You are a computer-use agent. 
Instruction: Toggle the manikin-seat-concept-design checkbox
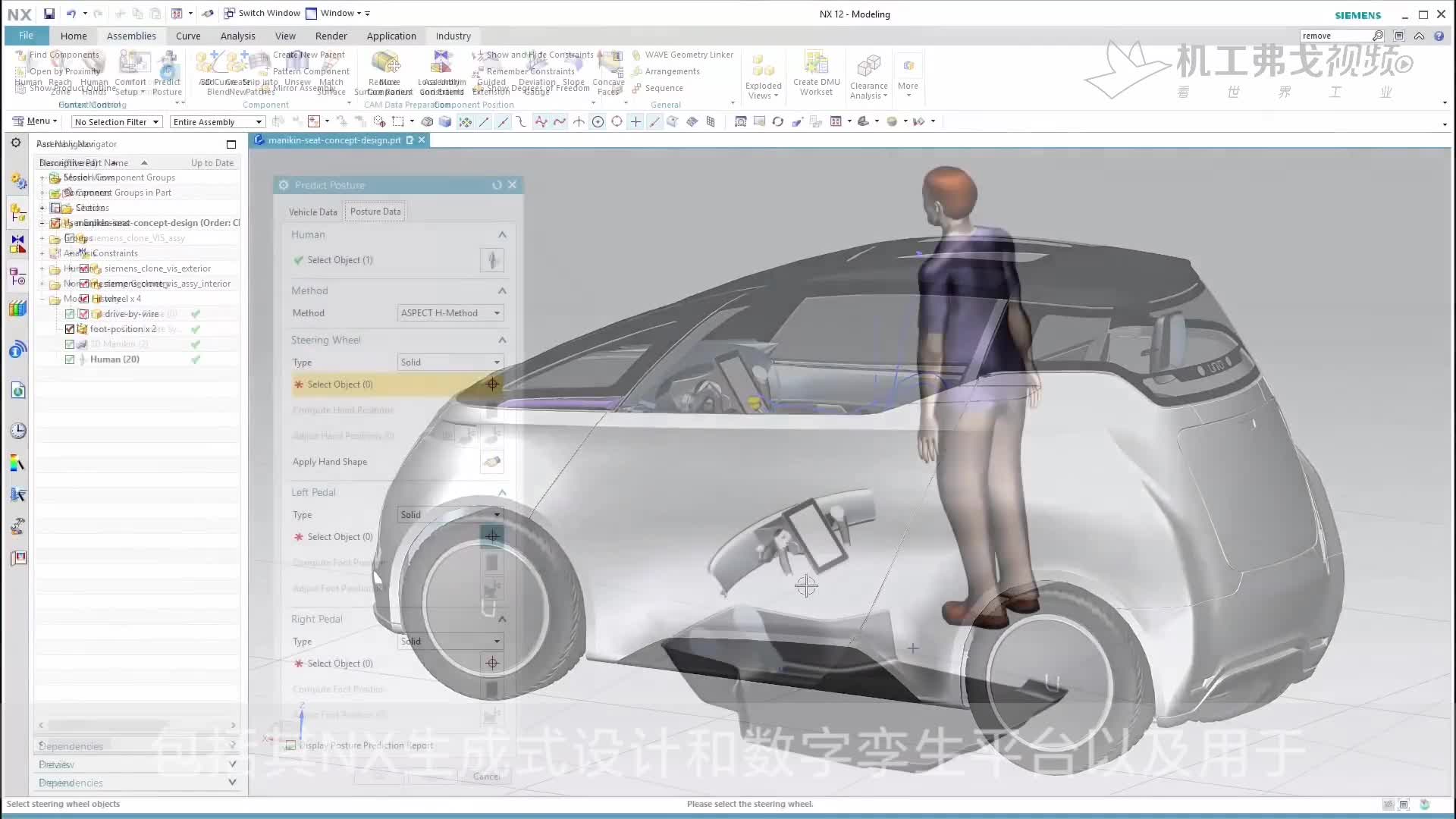point(55,223)
